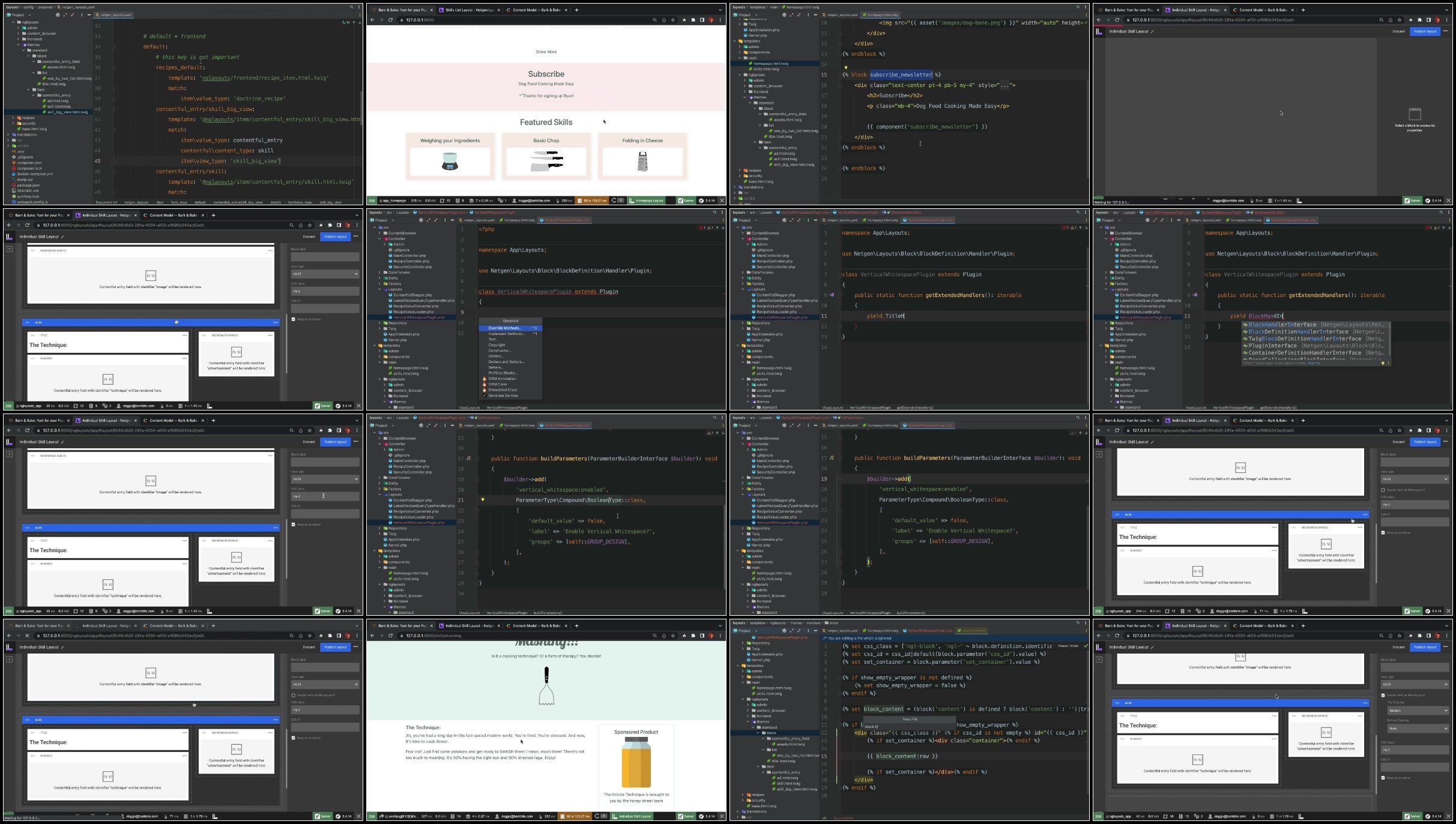1456x824 pixels.
Task: Select docker-compose.yml in the project tree
Action: (35, 174)
